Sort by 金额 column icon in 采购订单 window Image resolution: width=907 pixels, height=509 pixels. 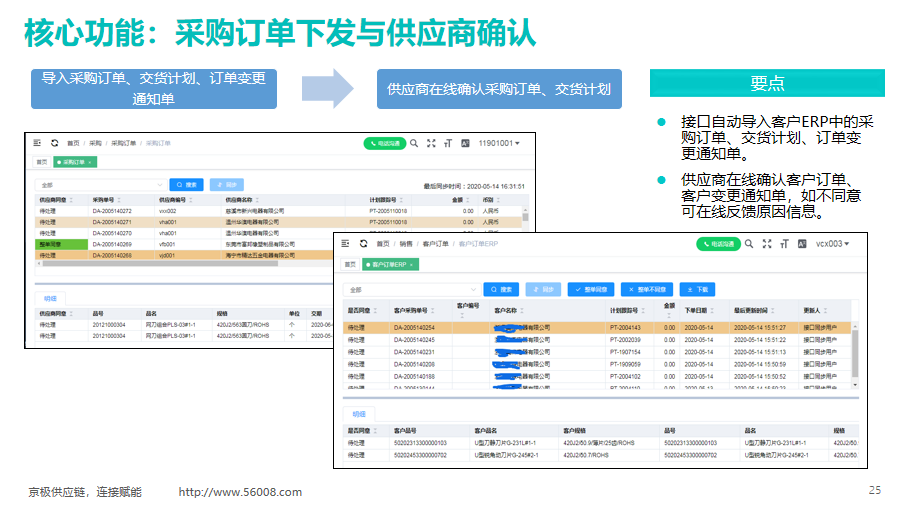click(467, 200)
